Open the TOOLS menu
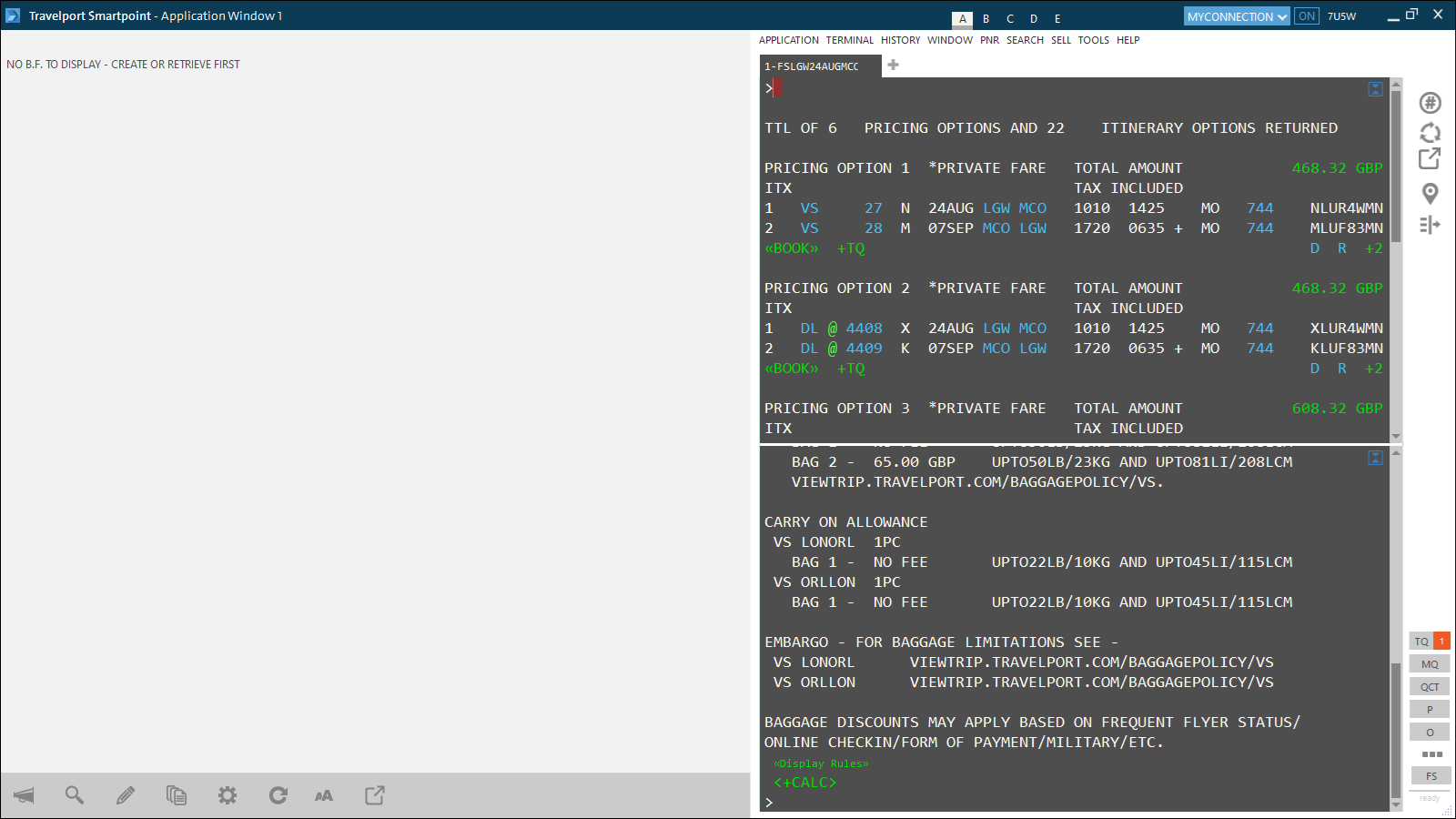The image size is (1456, 819). pyautogui.click(x=1094, y=40)
